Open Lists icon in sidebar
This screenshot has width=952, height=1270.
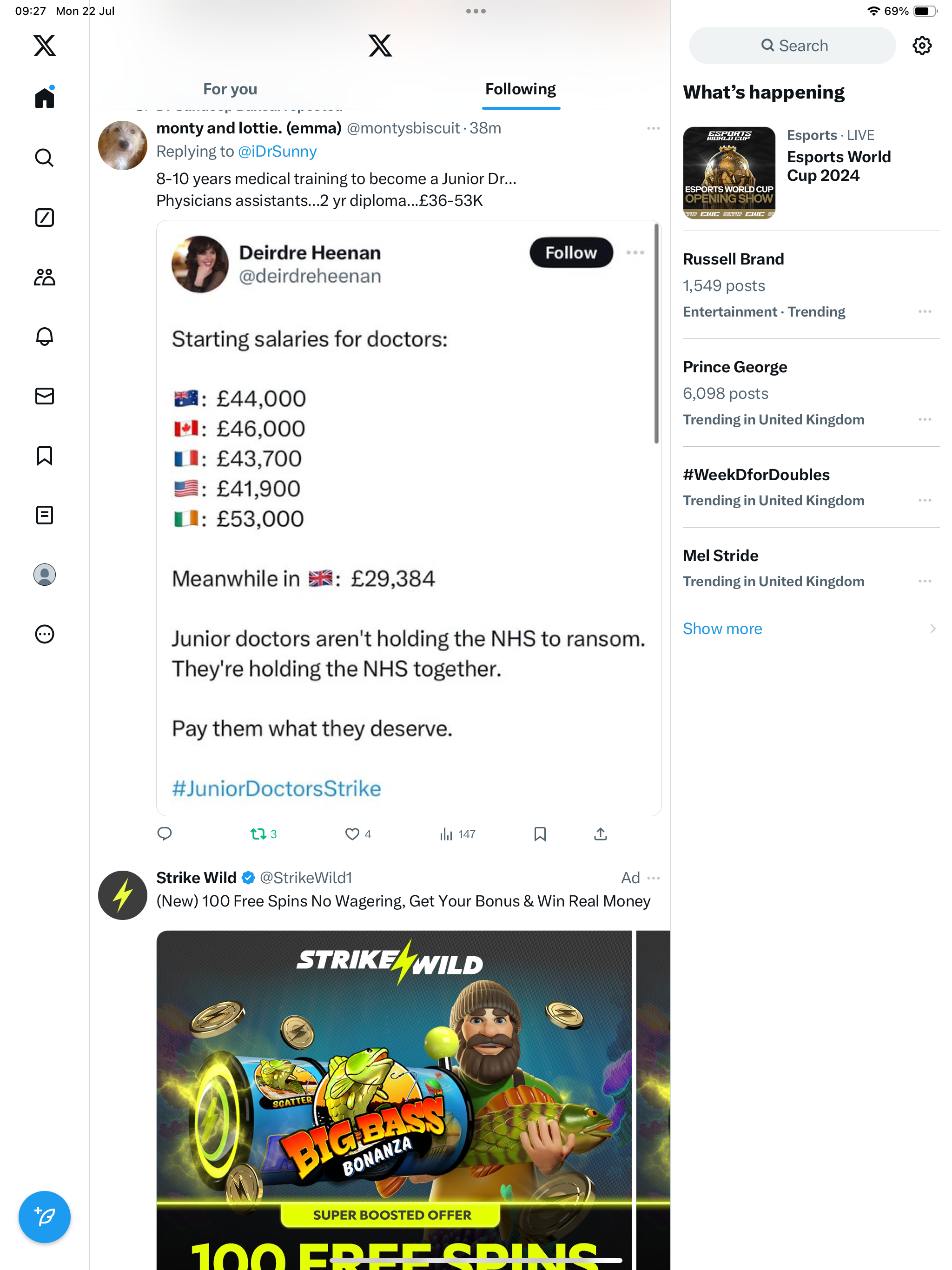click(x=44, y=515)
